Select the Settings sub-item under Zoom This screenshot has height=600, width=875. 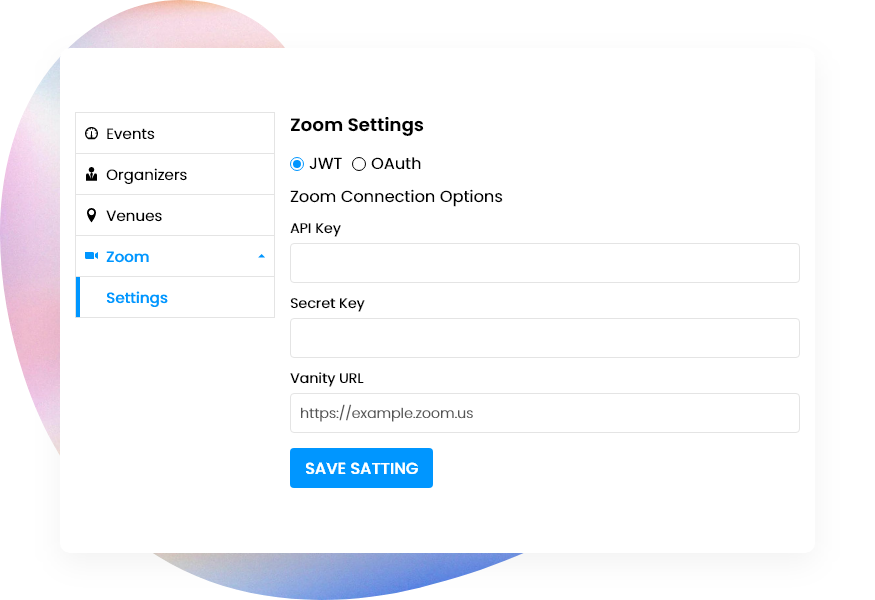tap(136, 297)
